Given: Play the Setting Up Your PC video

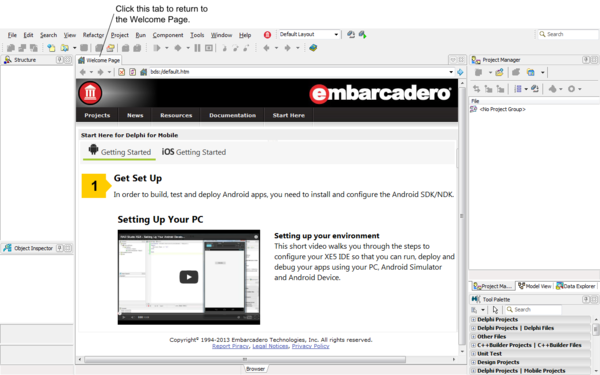Looking at the screenshot, I should point(189,277).
